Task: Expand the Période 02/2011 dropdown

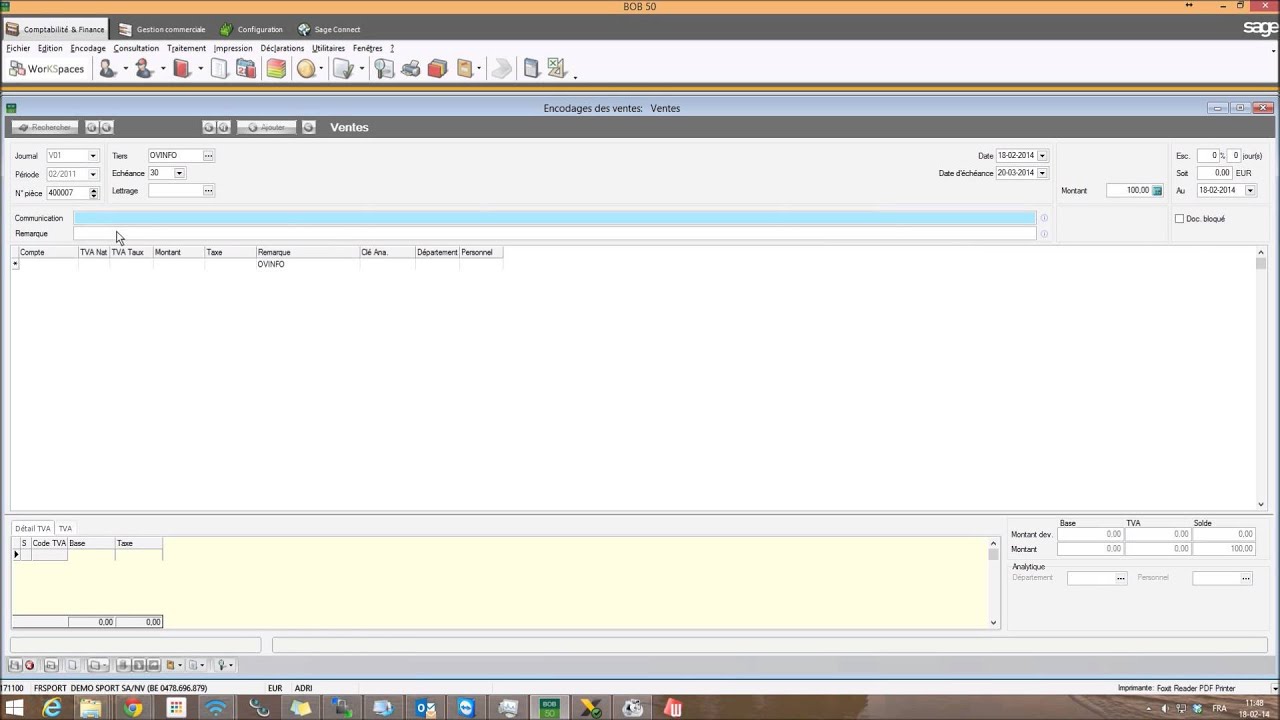Action: [x=93, y=174]
